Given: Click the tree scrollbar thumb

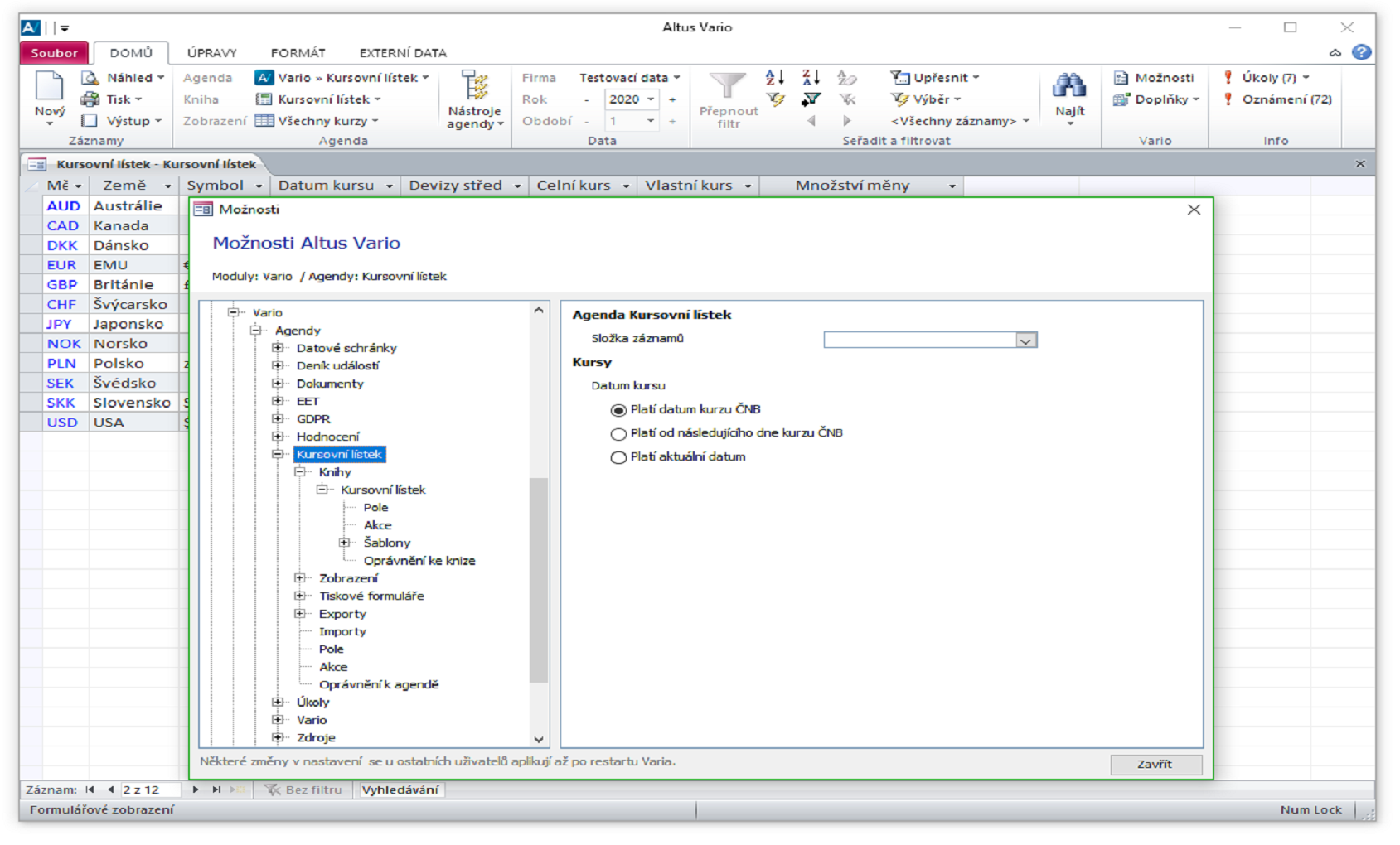Looking at the screenshot, I should coord(539,580).
